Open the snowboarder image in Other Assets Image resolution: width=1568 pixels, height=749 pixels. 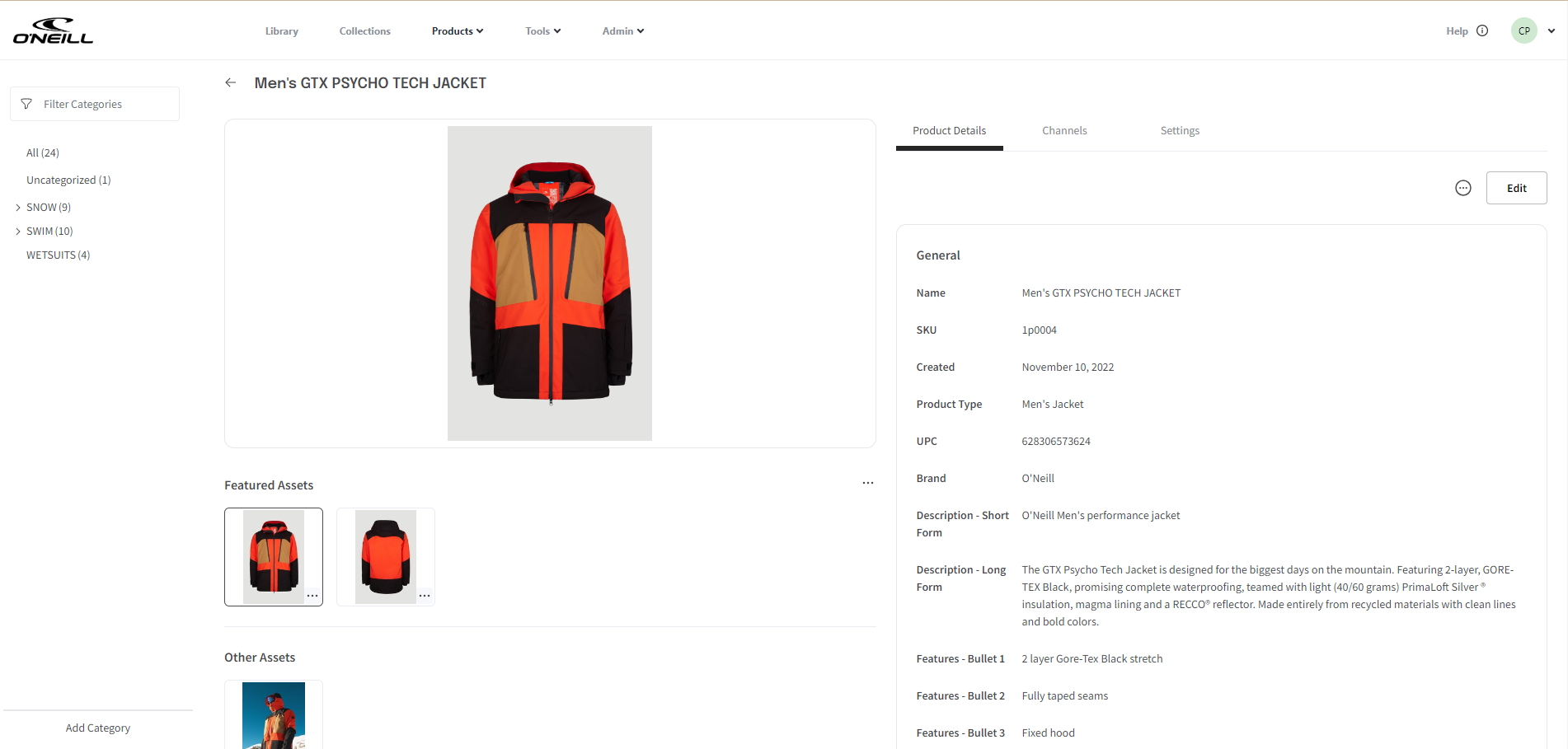click(274, 714)
